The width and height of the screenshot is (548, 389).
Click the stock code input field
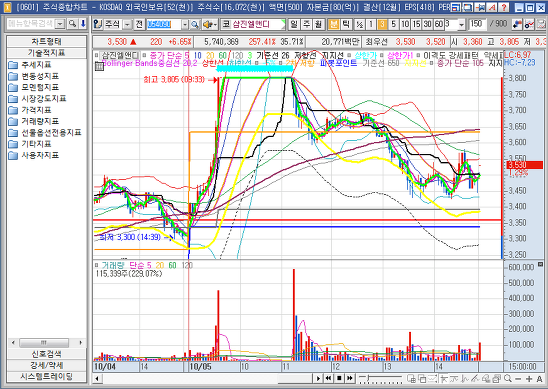tap(164, 24)
